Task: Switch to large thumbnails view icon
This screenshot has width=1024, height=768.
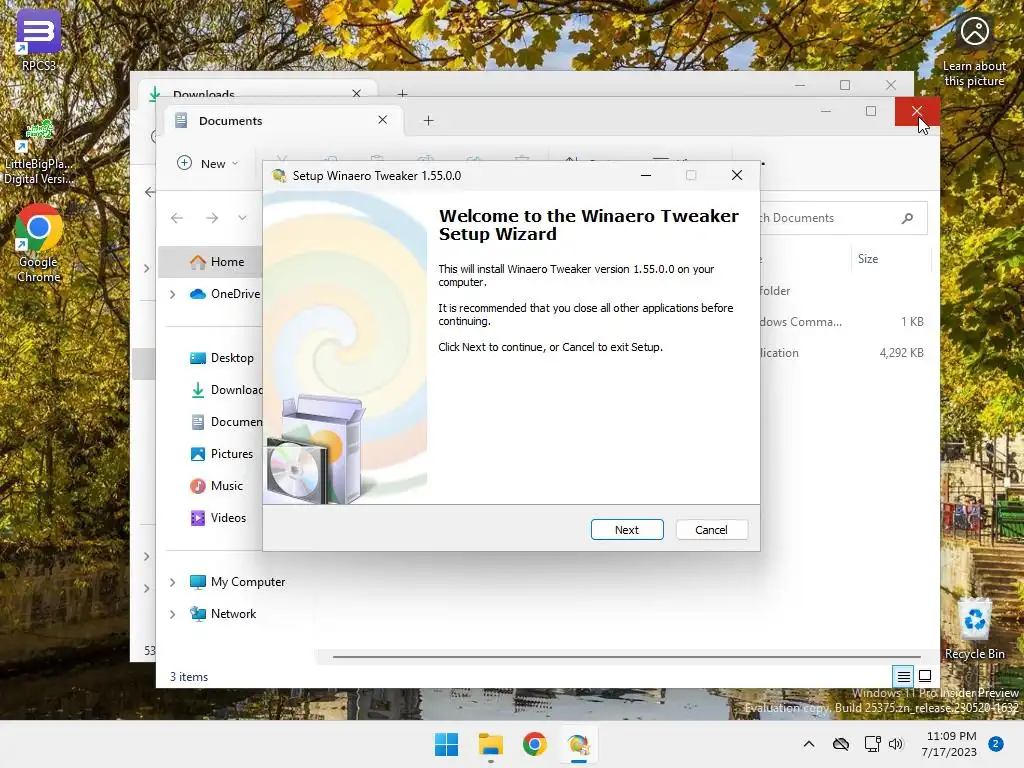Action: [x=925, y=676]
